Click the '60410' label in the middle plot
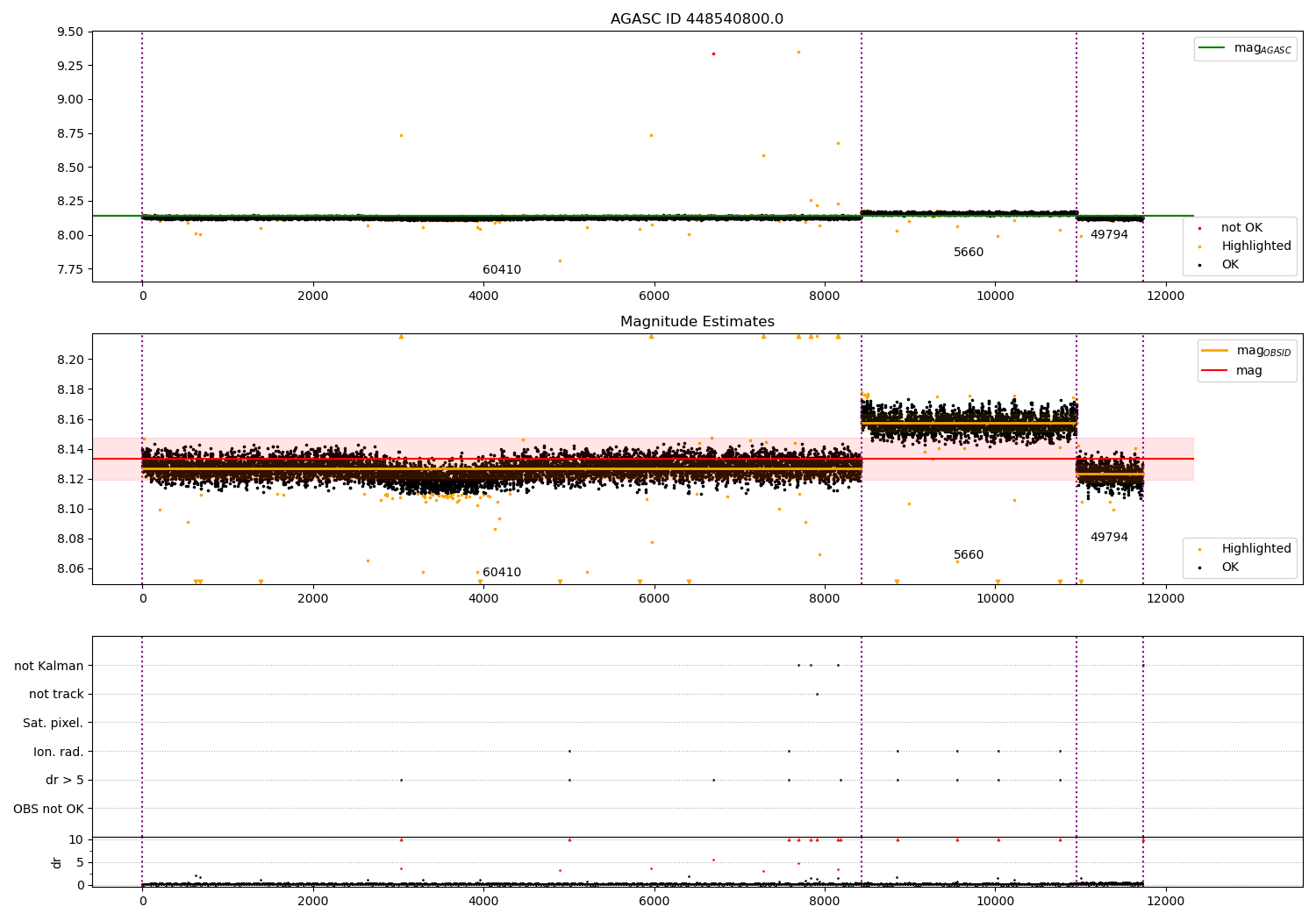This screenshot has width=1316, height=921. [502, 572]
